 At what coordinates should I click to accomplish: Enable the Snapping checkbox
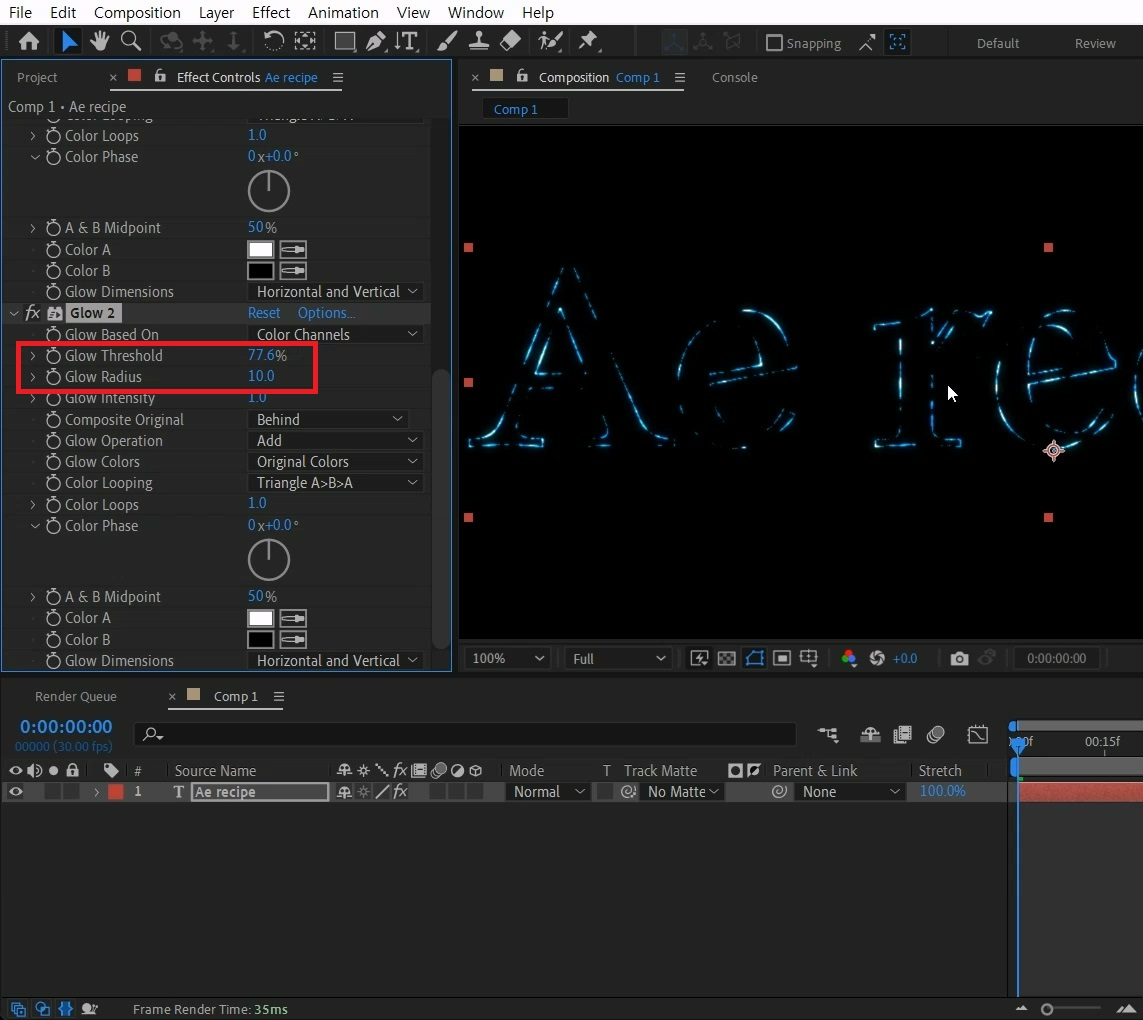[774, 43]
